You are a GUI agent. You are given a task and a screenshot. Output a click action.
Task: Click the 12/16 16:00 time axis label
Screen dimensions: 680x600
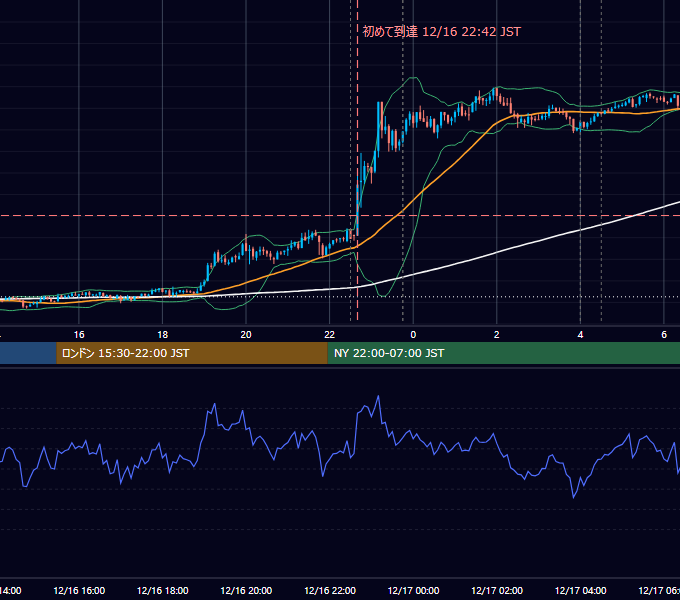(79, 590)
